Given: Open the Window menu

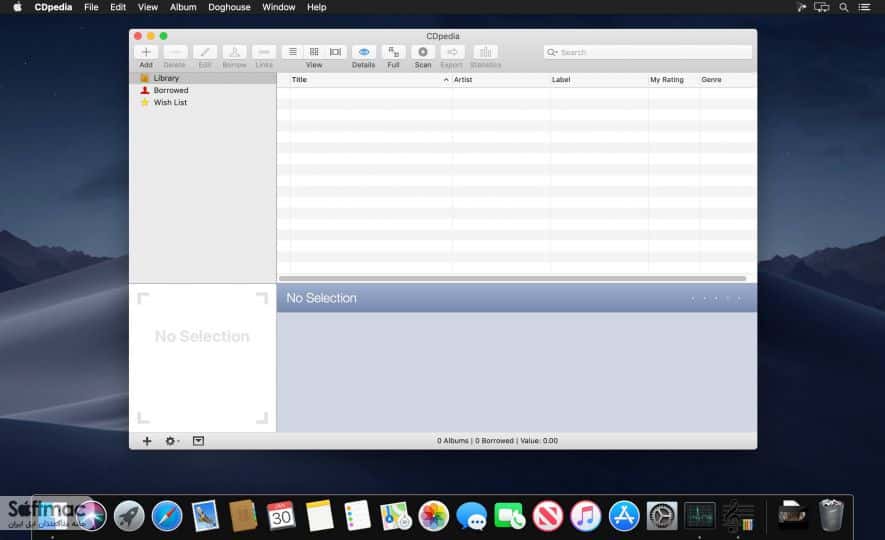Looking at the screenshot, I should pyautogui.click(x=278, y=7).
